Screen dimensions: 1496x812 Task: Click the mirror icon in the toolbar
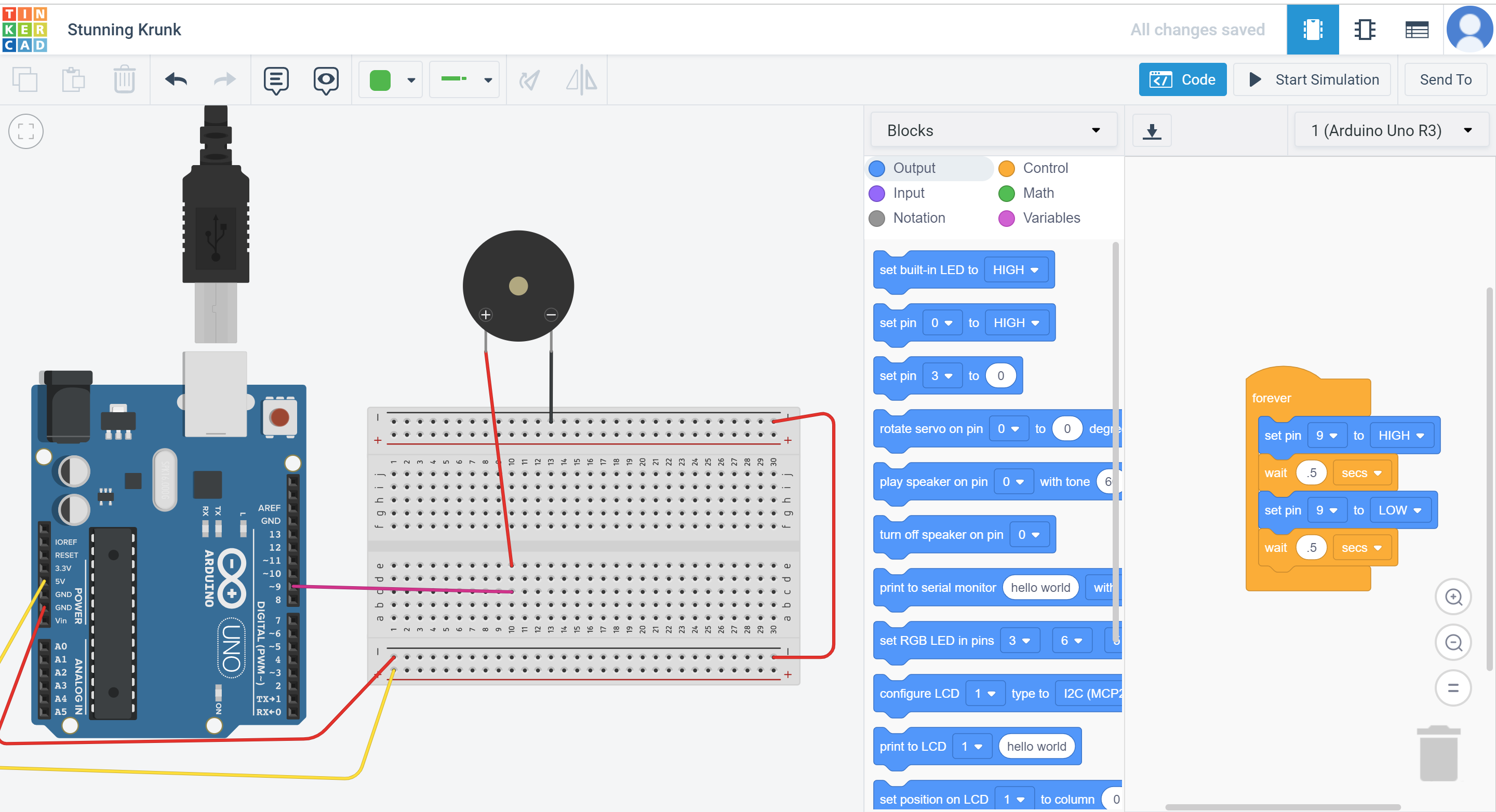coord(581,79)
